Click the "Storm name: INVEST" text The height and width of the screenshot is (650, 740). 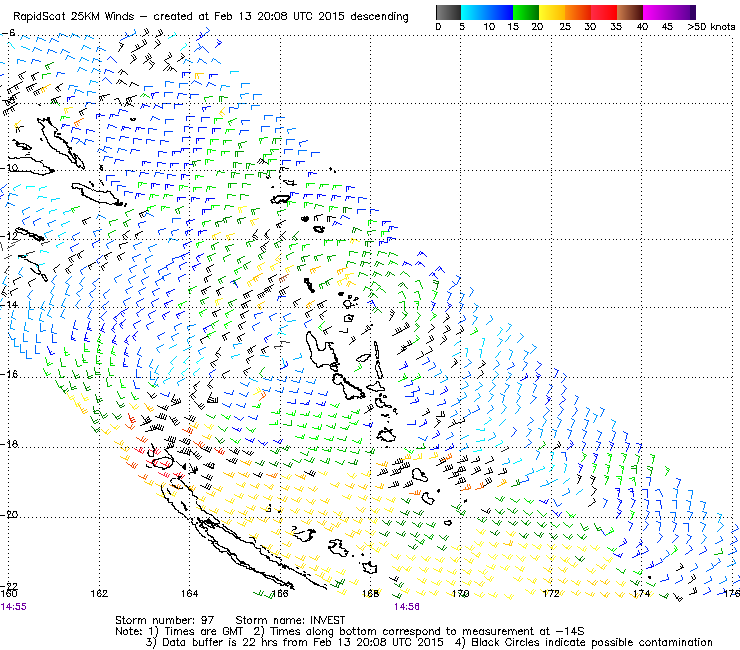pos(290,620)
